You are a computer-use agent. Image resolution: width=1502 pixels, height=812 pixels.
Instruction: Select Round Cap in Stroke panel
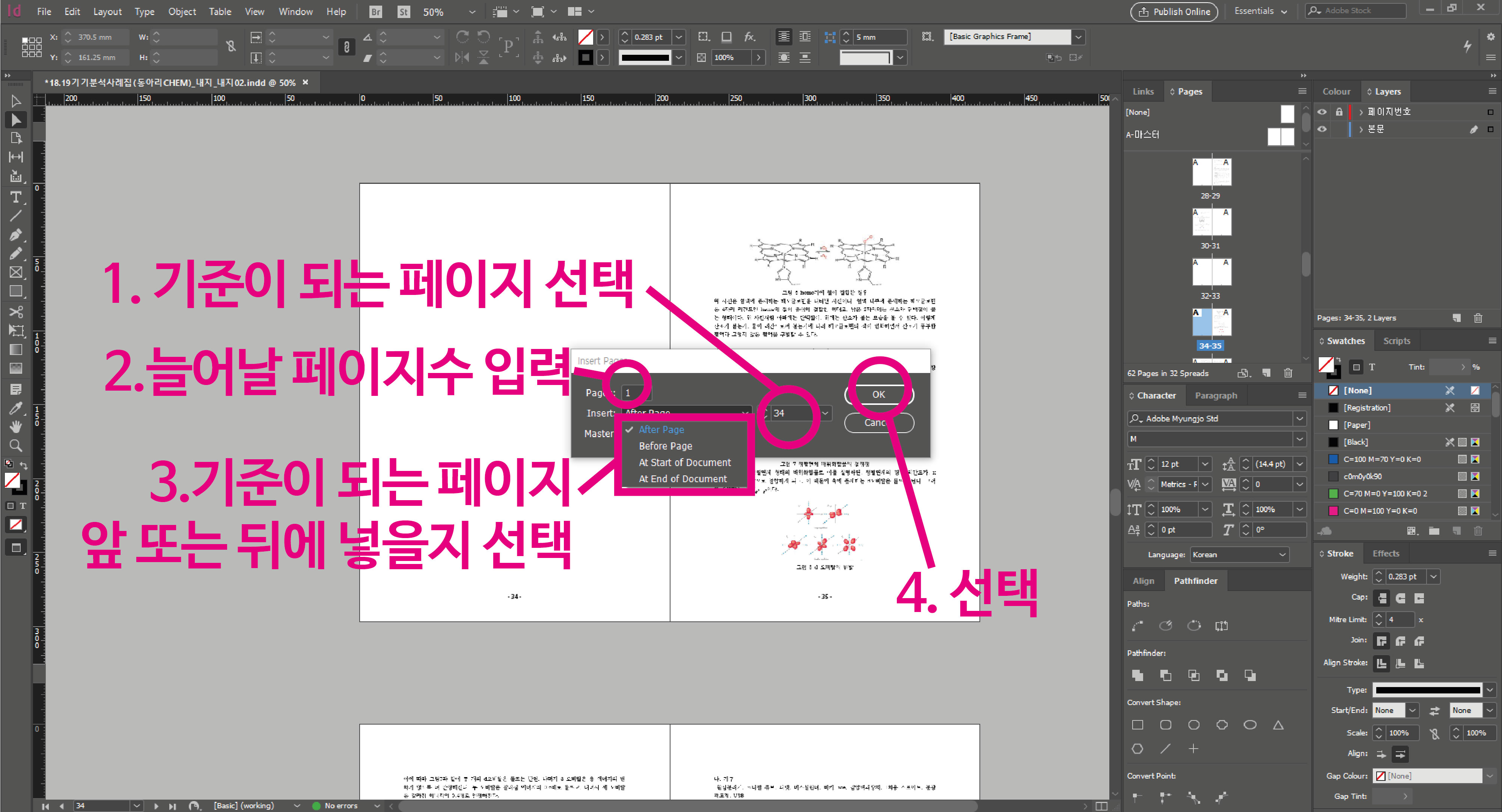pyautogui.click(x=1401, y=598)
